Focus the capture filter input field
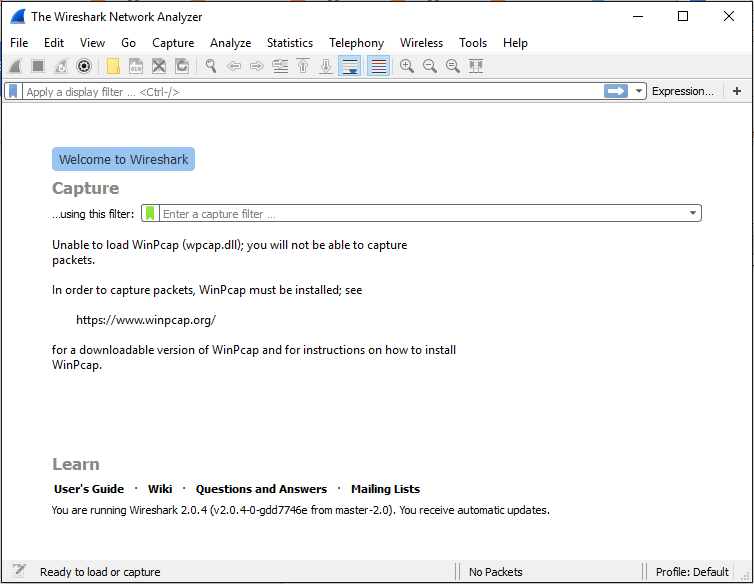Image resolution: width=754 pixels, height=584 pixels. 423,213
